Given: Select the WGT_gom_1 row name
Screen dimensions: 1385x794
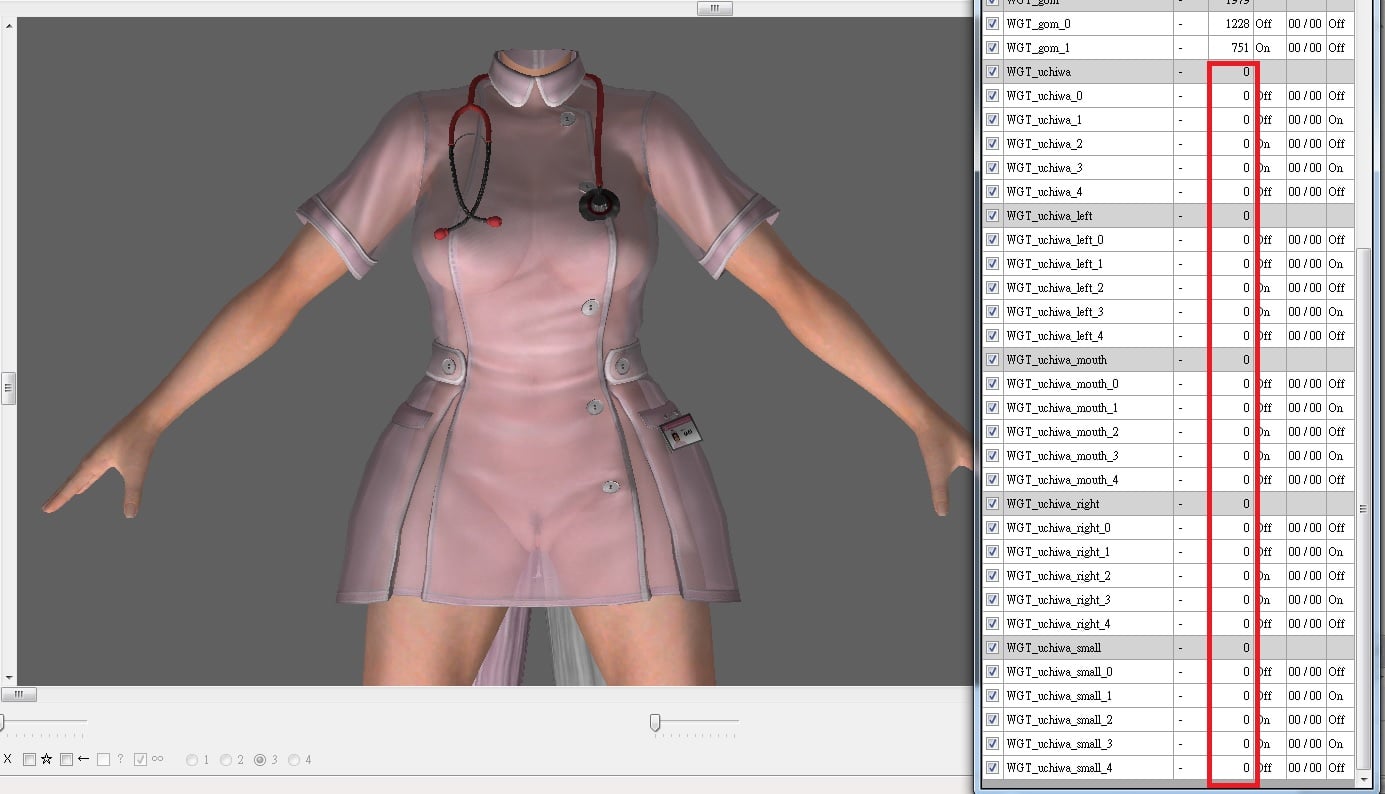Looking at the screenshot, I should (1038, 48).
